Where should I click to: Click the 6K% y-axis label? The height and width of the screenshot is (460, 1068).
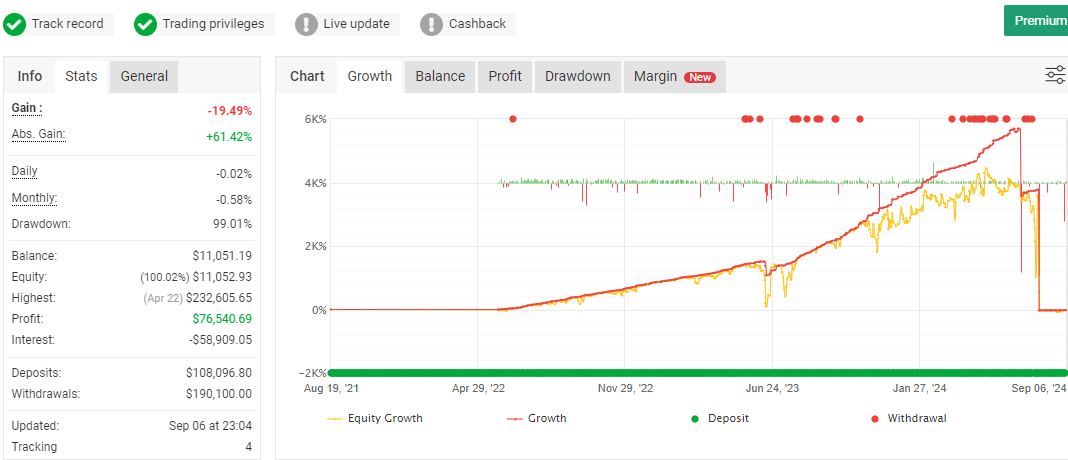pyautogui.click(x=314, y=119)
